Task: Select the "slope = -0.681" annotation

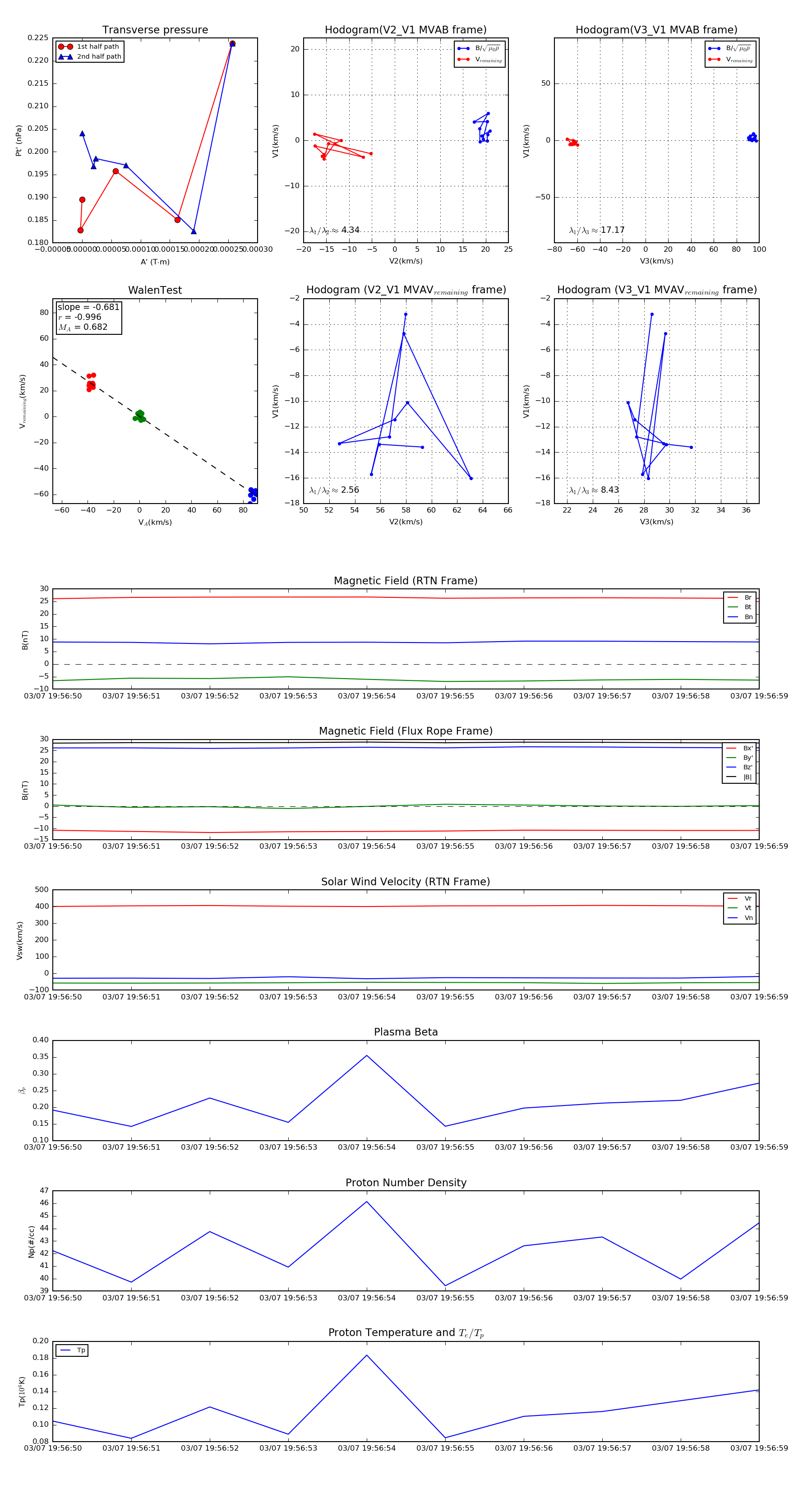Action: [88, 307]
